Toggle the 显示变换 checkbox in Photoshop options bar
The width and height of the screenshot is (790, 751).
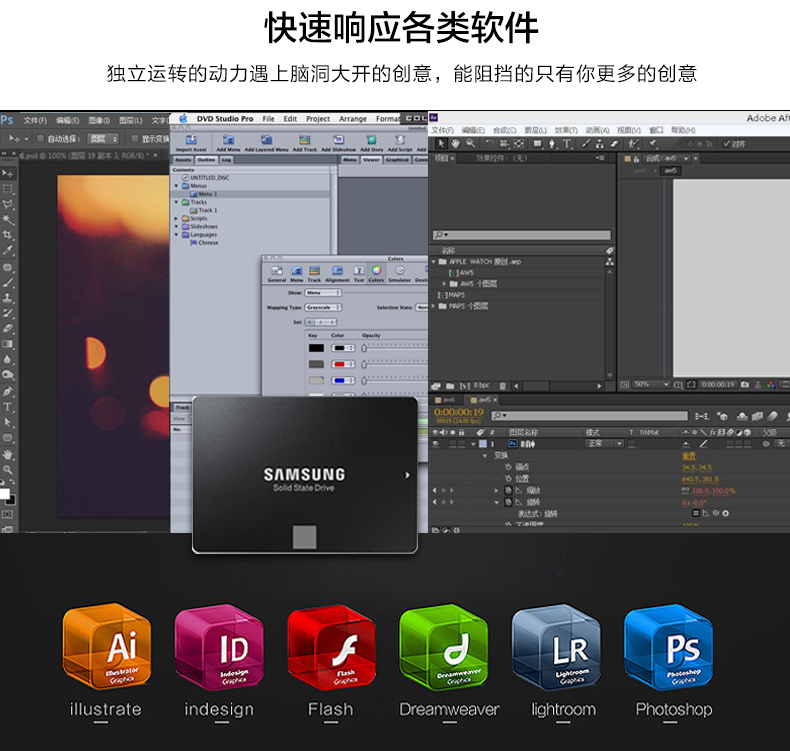[x=134, y=139]
